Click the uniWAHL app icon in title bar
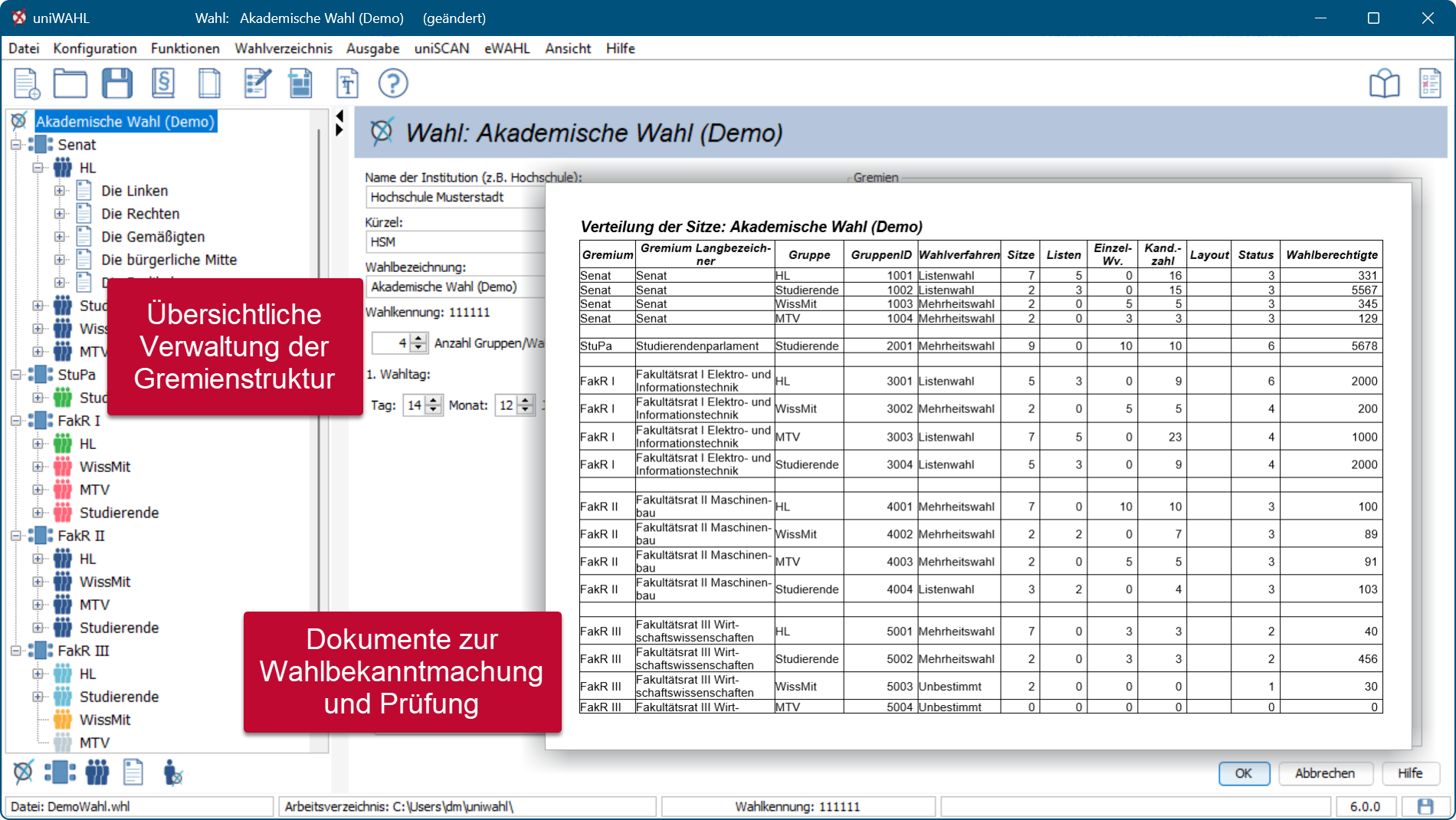This screenshot has height=820, width=1456. (18, 18)
